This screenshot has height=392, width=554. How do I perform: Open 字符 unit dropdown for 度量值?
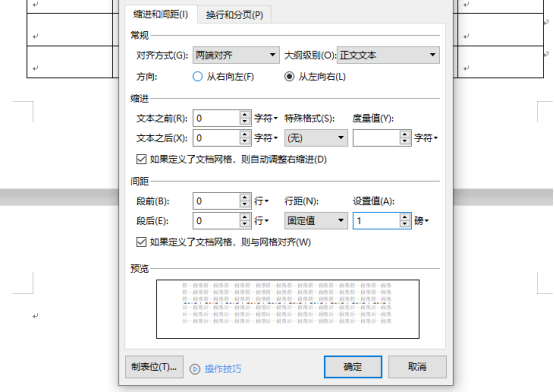point(426,138)
